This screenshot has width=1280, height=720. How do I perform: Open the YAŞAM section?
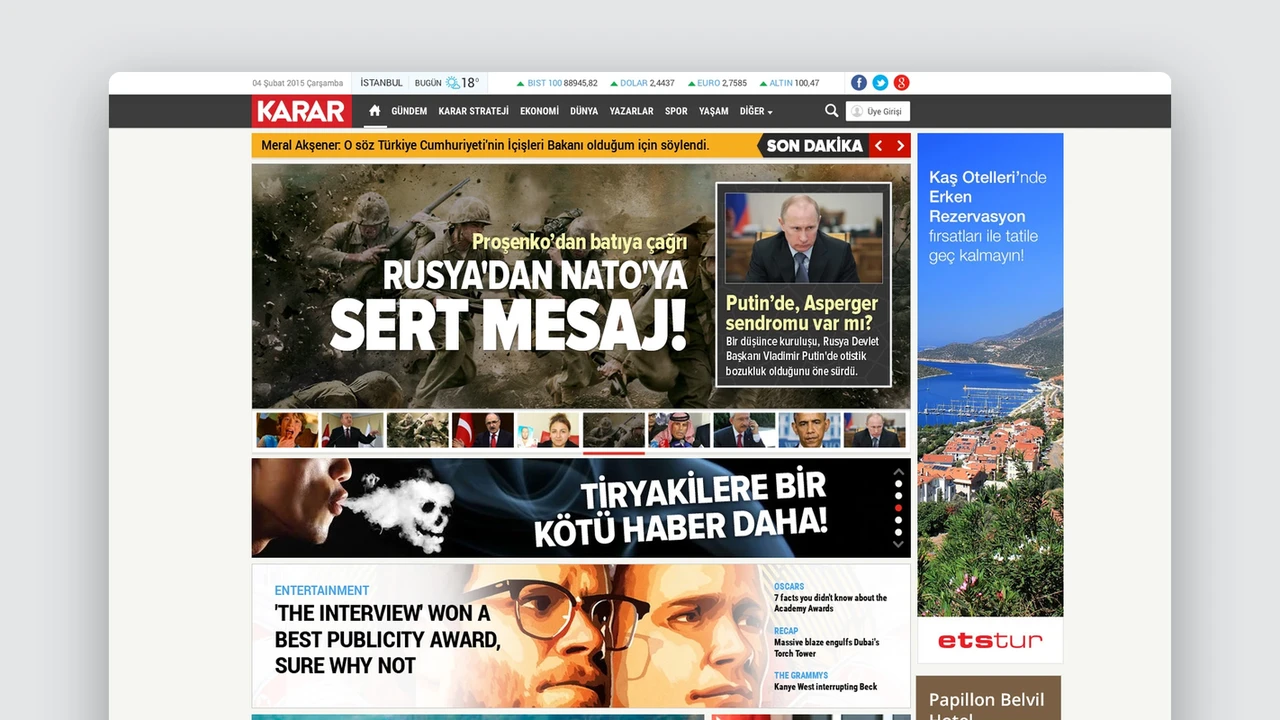714,112
